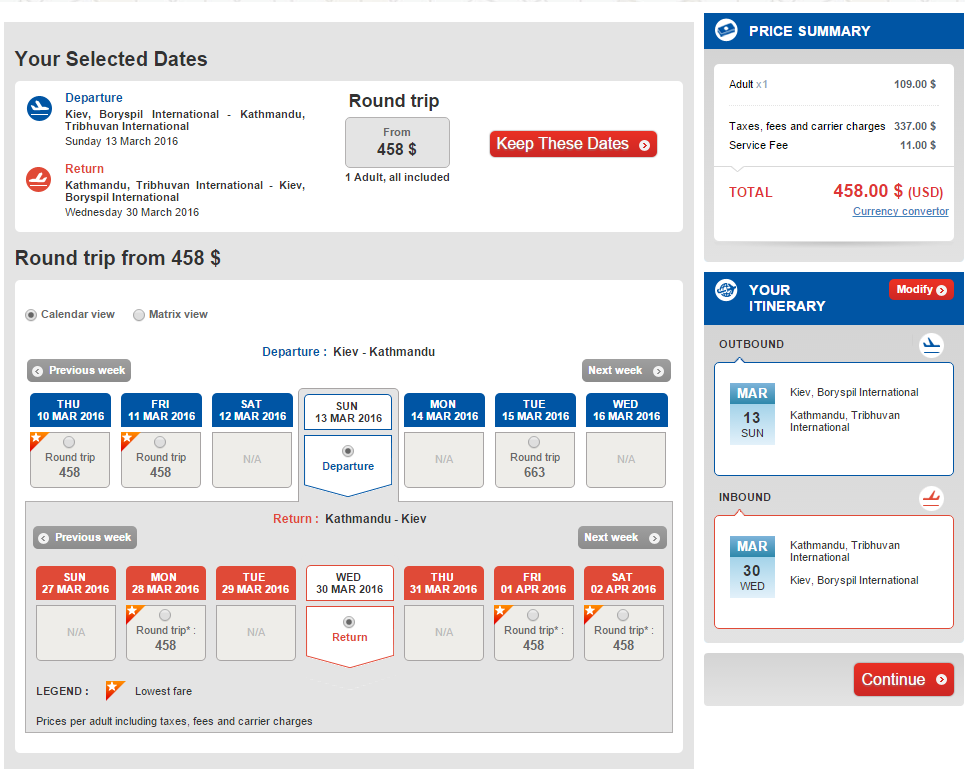
Task: Select the Round trip 663 fare on TUE 15 MAR
Action: click(x=534, y=459)
